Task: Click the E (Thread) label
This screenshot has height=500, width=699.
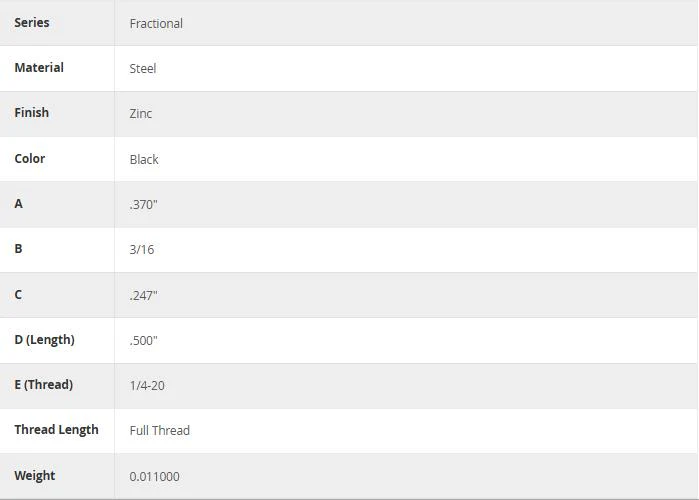Action: [43, 385]
